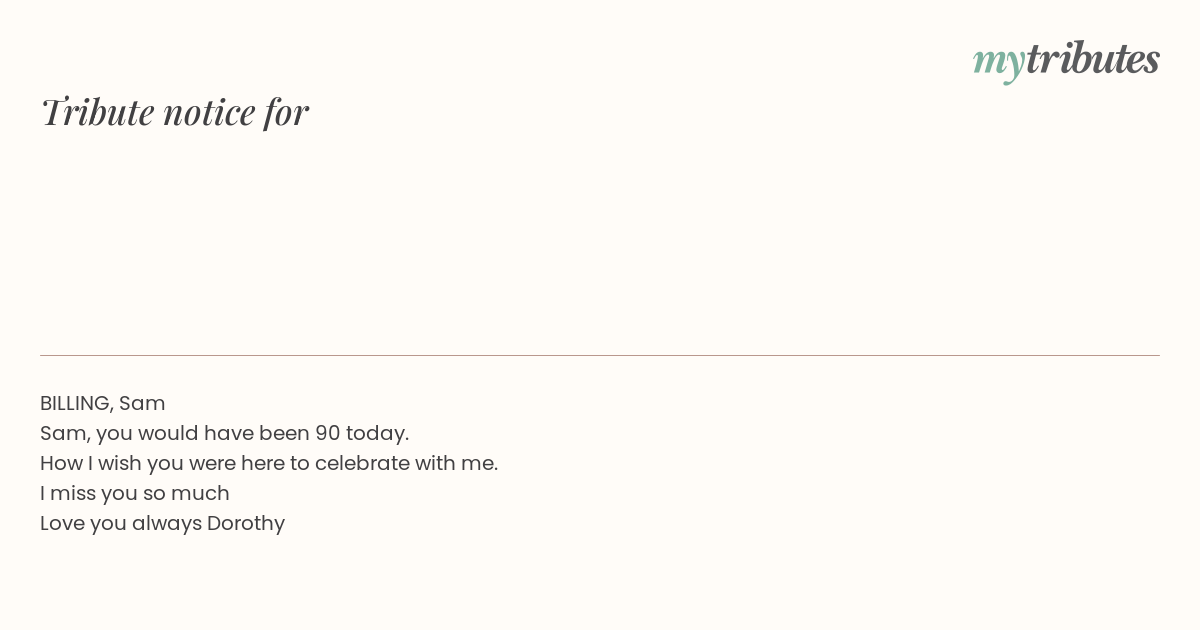
Task: Select the 'Tribute notice for' heading
Action: click(175, 112)
